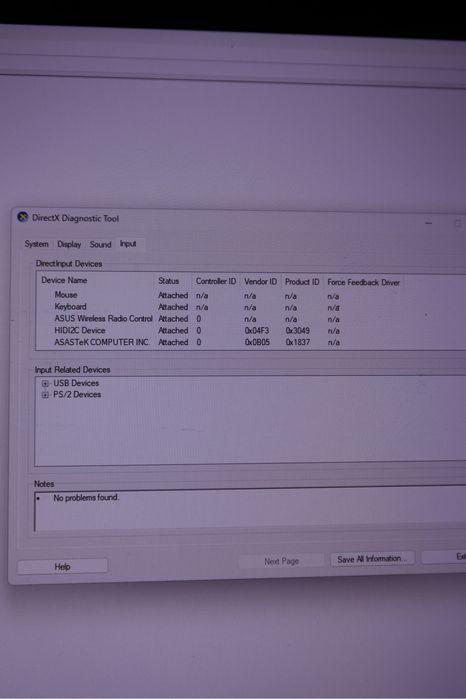The height and width of the screenshot is (699, 466).
Task: Click vendor ID value 0x04F3
Action: pos(257,331)
